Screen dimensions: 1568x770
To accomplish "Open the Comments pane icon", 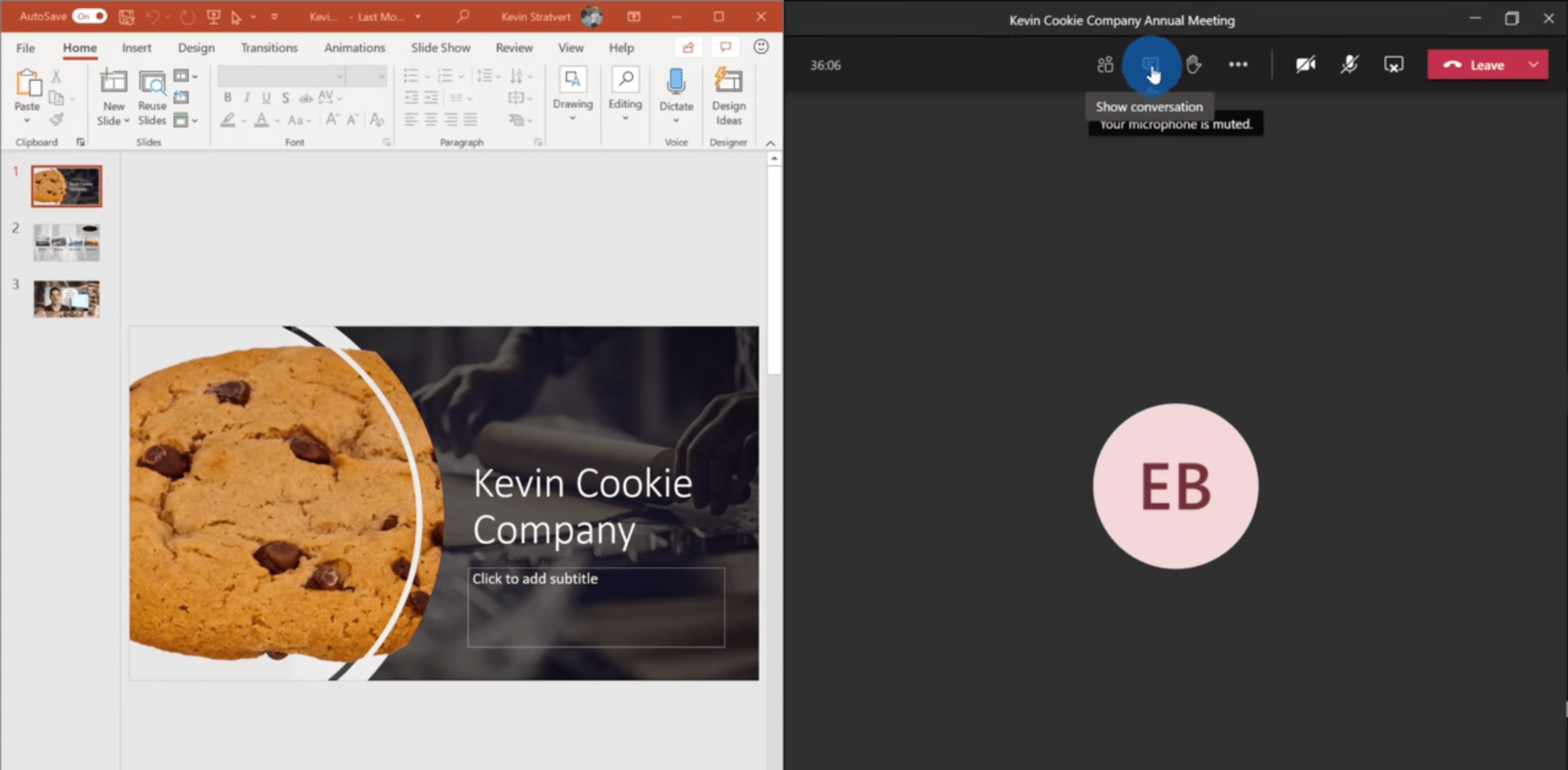I will click(x=726, y=48).
